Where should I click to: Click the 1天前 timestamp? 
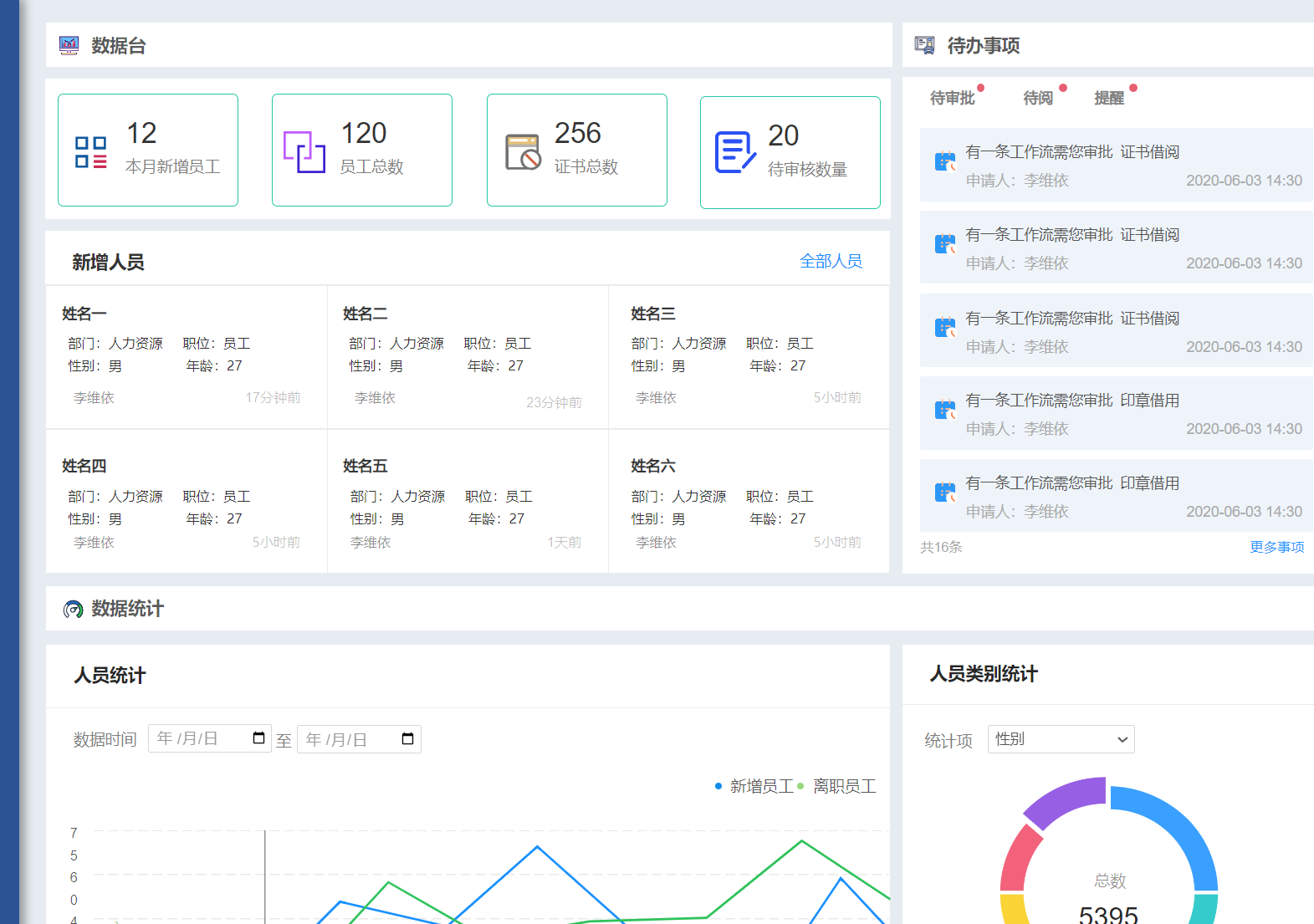click(565, 542)
